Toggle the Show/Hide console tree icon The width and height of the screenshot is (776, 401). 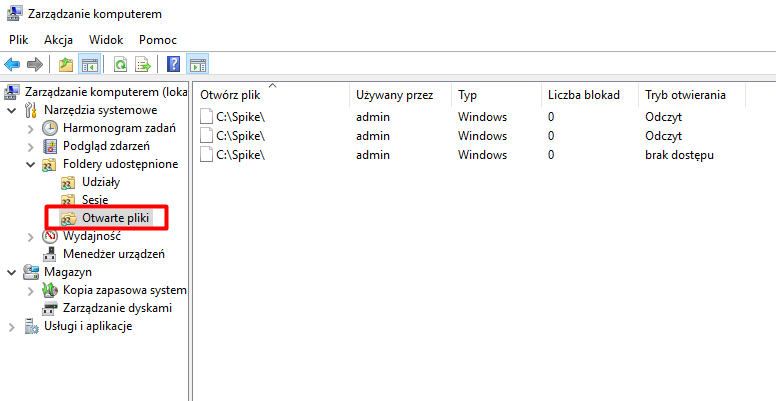point(90,65)
